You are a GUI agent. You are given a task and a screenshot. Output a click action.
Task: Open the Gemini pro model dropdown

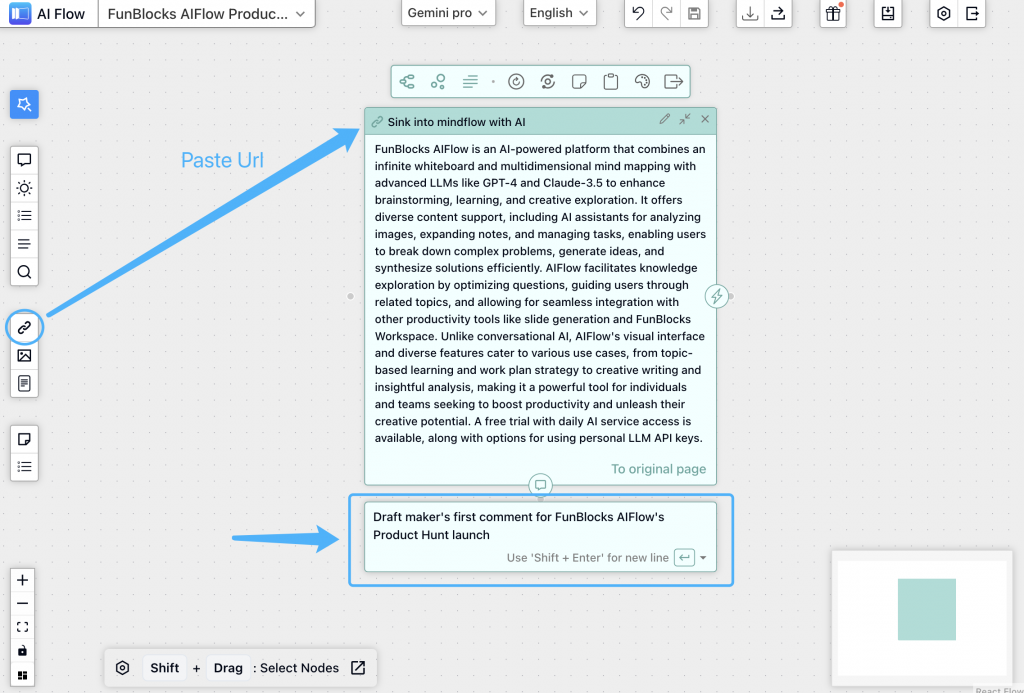448,13
